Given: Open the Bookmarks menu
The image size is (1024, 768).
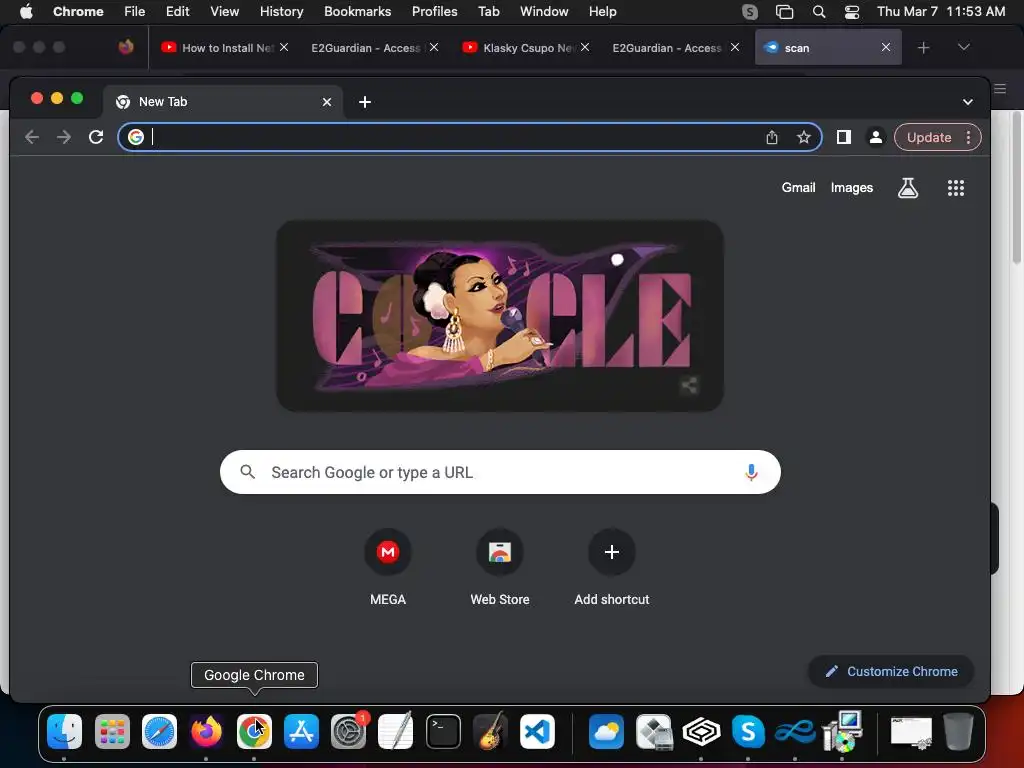Looking at the screenshot, I should (x=357, y=12).
